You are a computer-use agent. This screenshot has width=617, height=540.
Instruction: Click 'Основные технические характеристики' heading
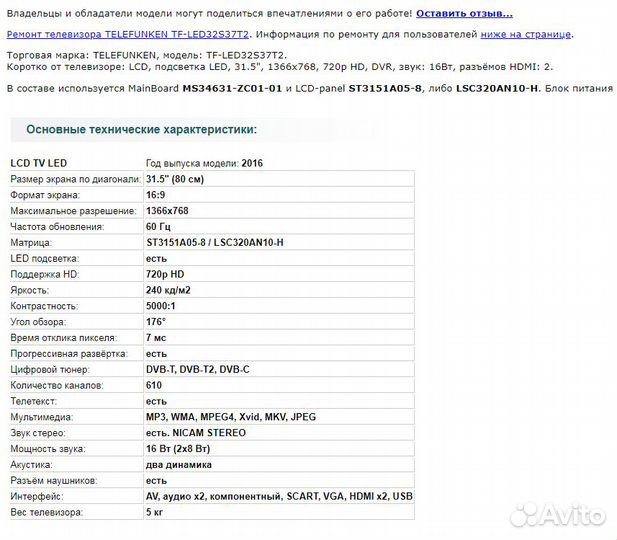[x=141, y=130]
